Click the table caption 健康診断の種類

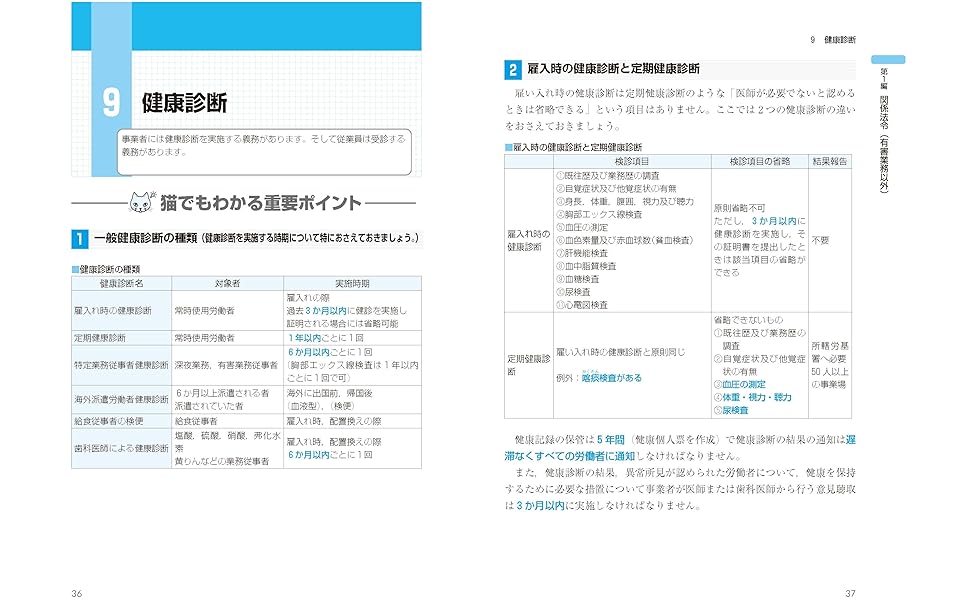point(109,269)
